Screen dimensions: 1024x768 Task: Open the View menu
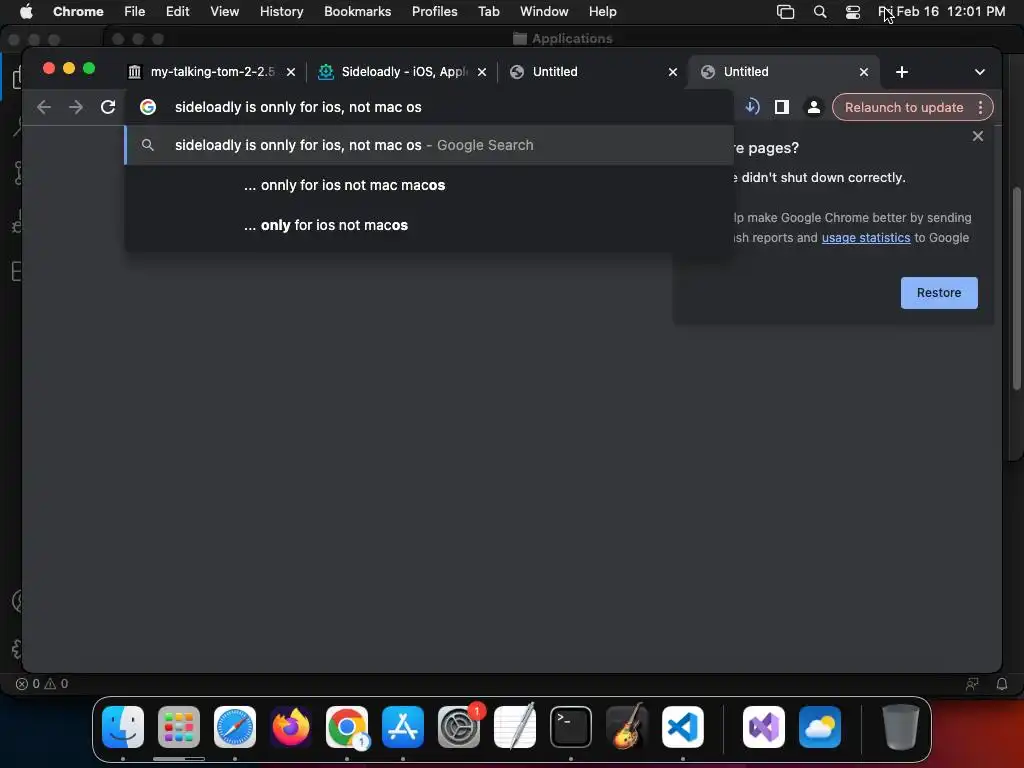click(x=224, y=12)
